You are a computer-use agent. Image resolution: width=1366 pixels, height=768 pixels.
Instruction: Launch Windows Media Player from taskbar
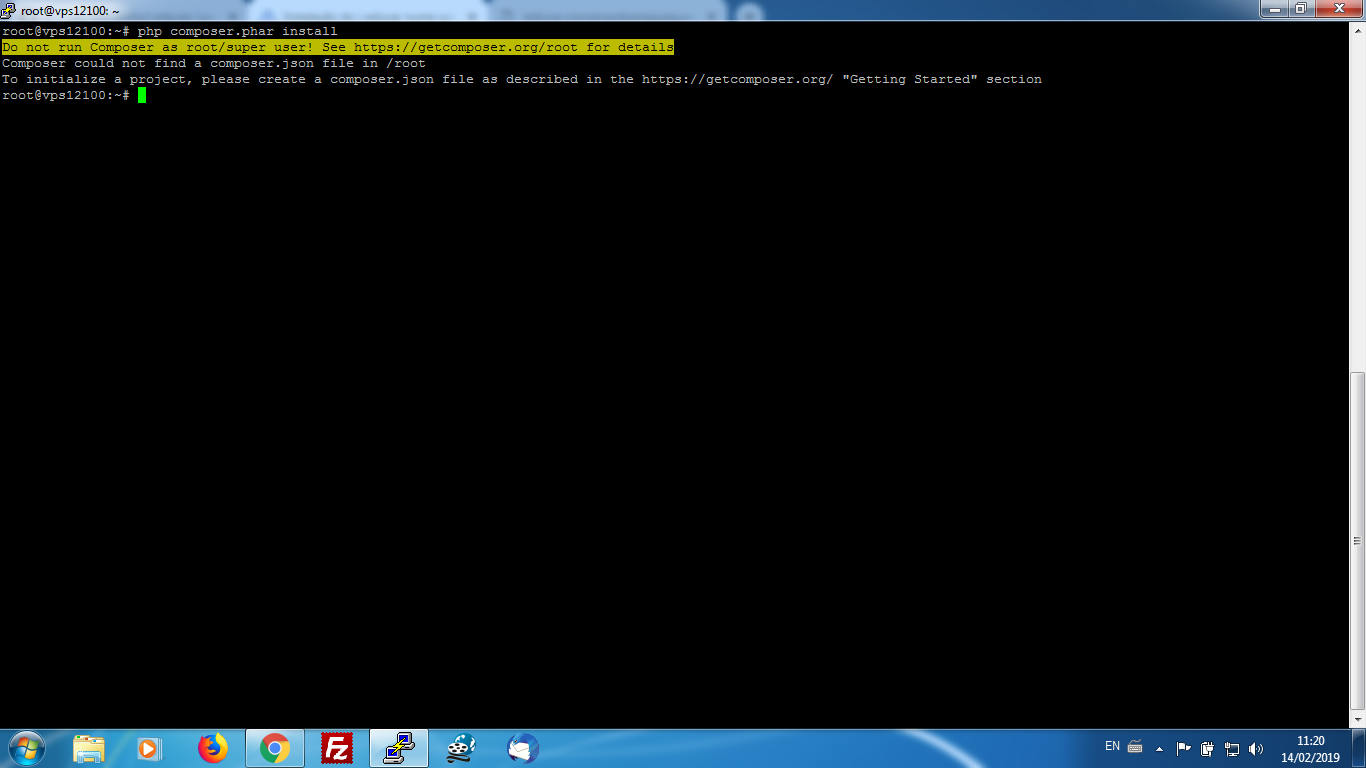click(149, 748)
